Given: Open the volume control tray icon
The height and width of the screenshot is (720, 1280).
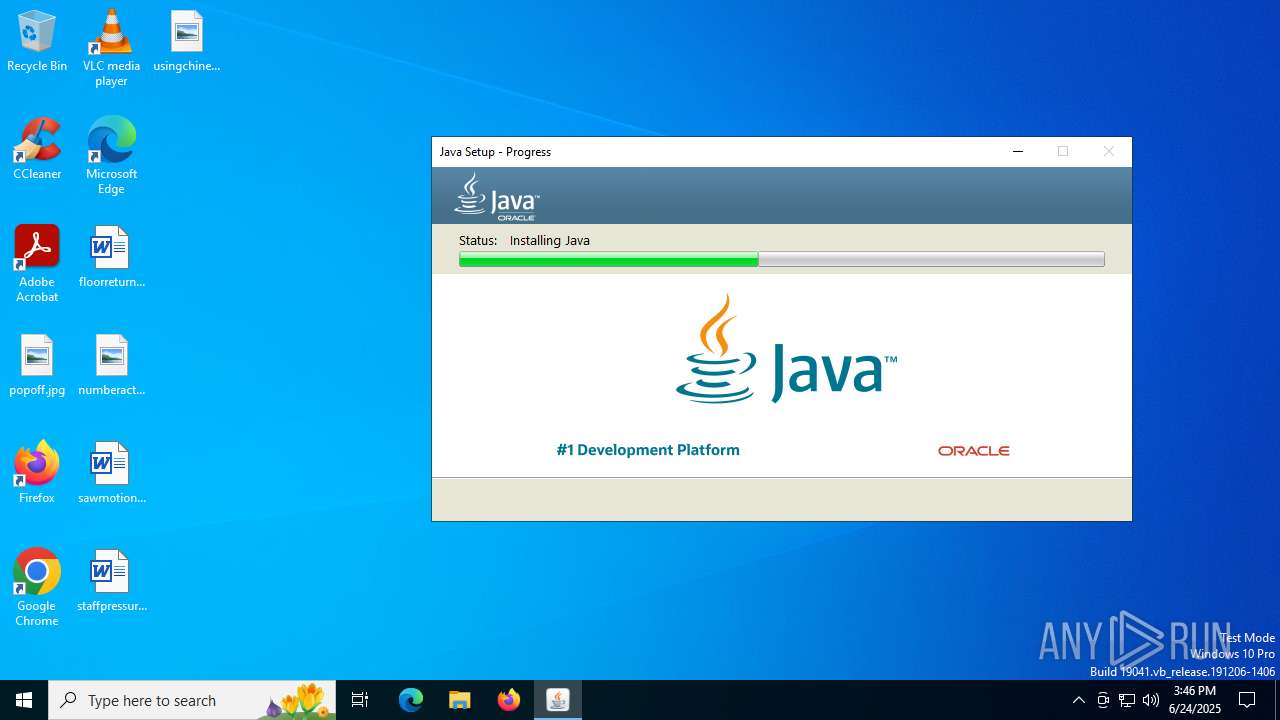Looking at the screenshot, I should pyautogui.click(x=1151, y=700).
